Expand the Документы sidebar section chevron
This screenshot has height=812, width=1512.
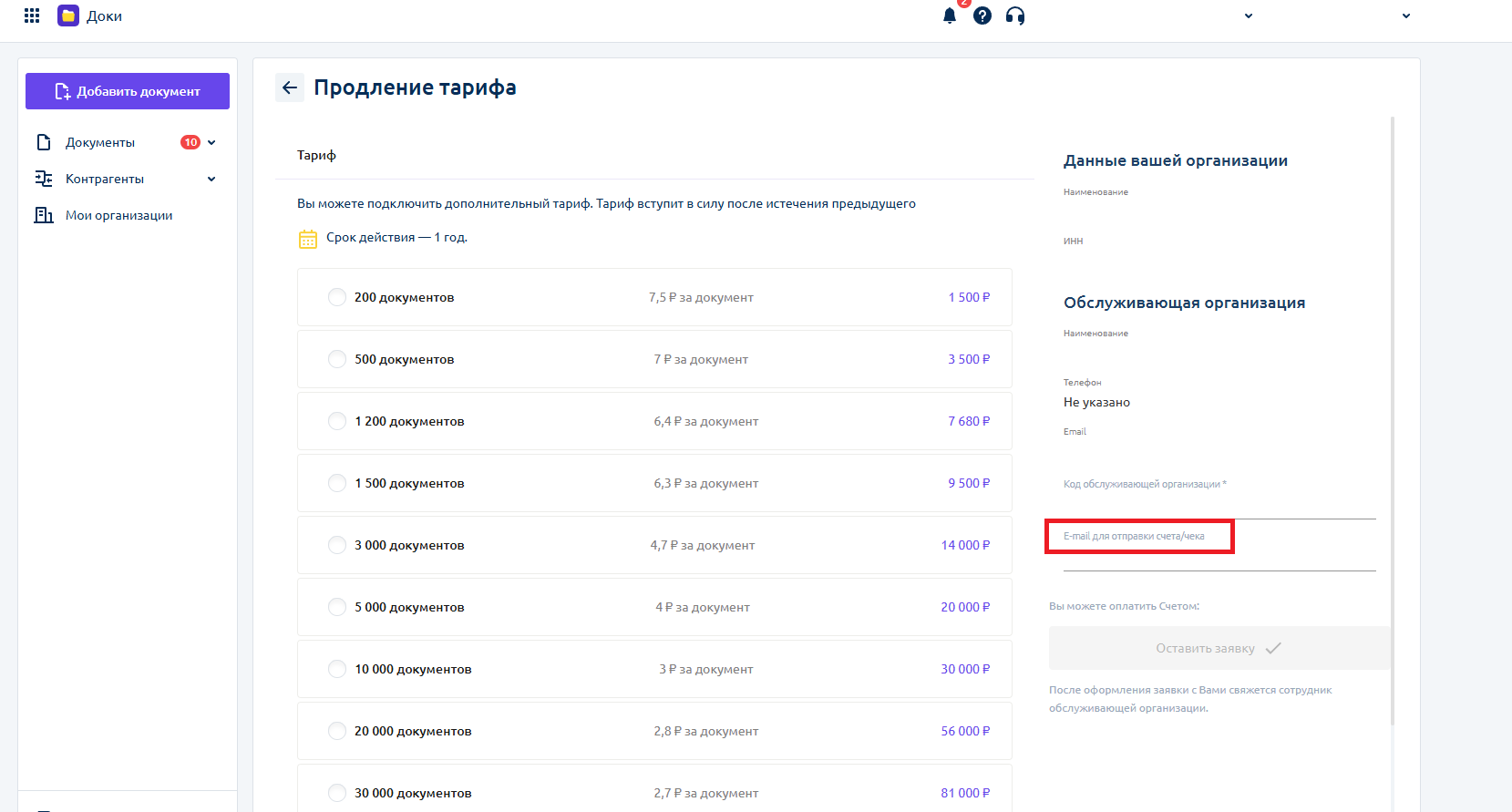[x=211, y=142]
